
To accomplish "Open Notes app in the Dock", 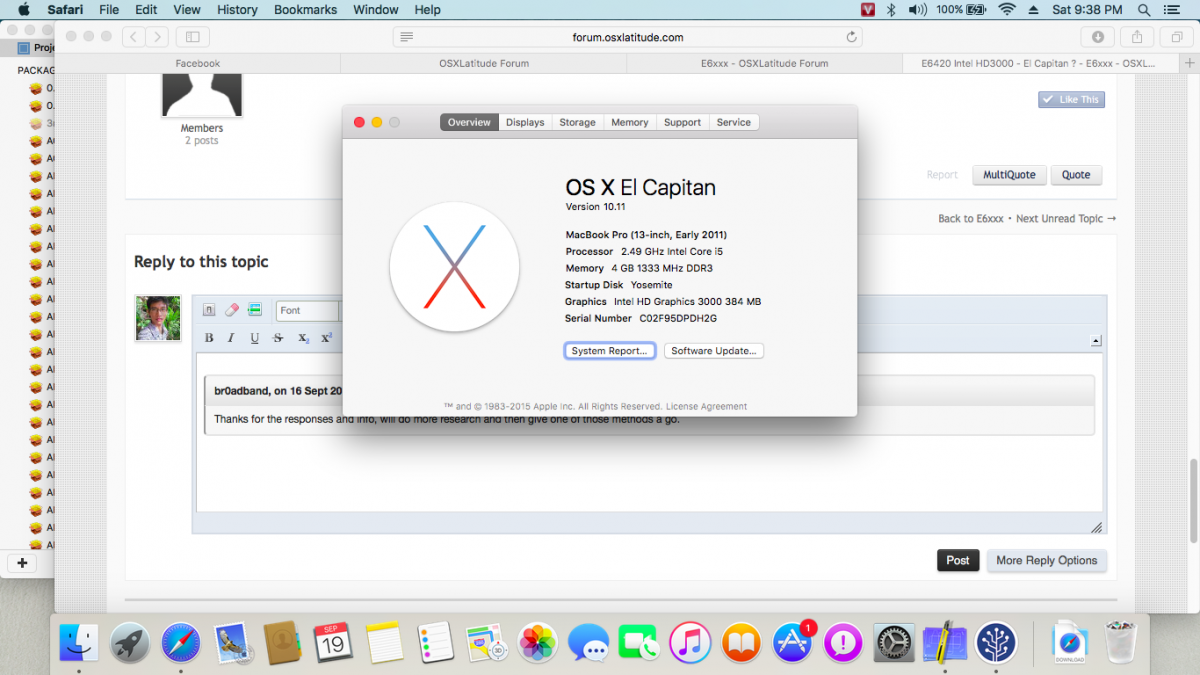I will 384,641.
